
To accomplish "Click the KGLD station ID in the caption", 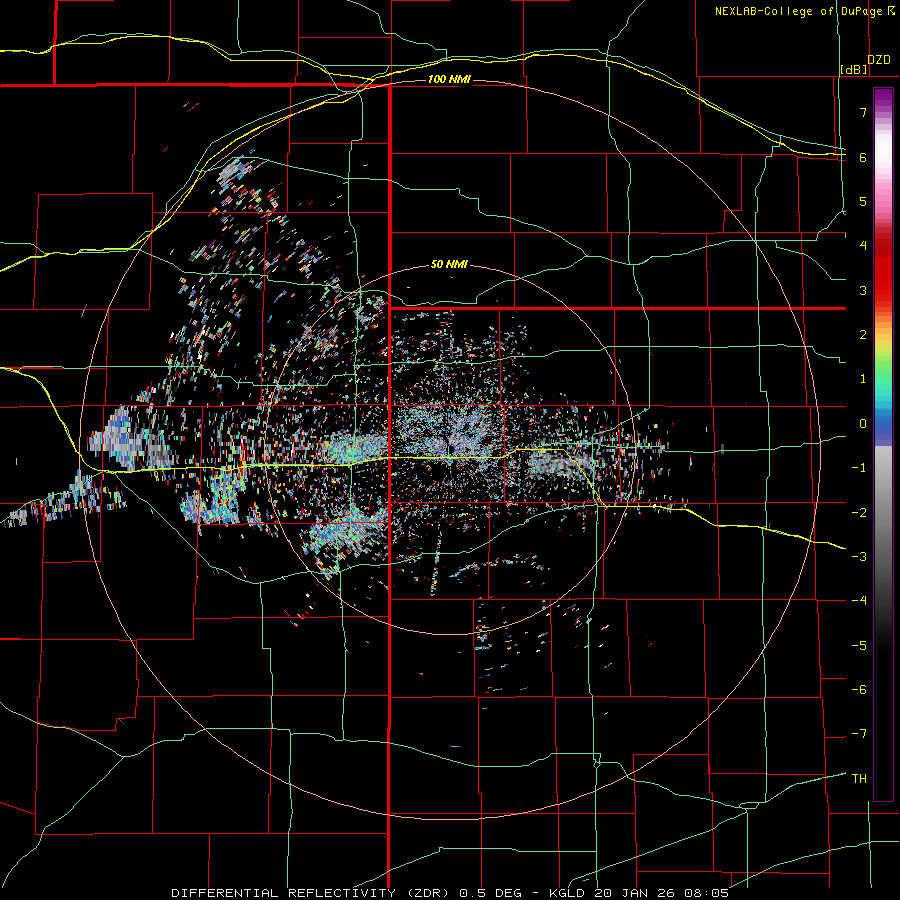I will [569, 893].
